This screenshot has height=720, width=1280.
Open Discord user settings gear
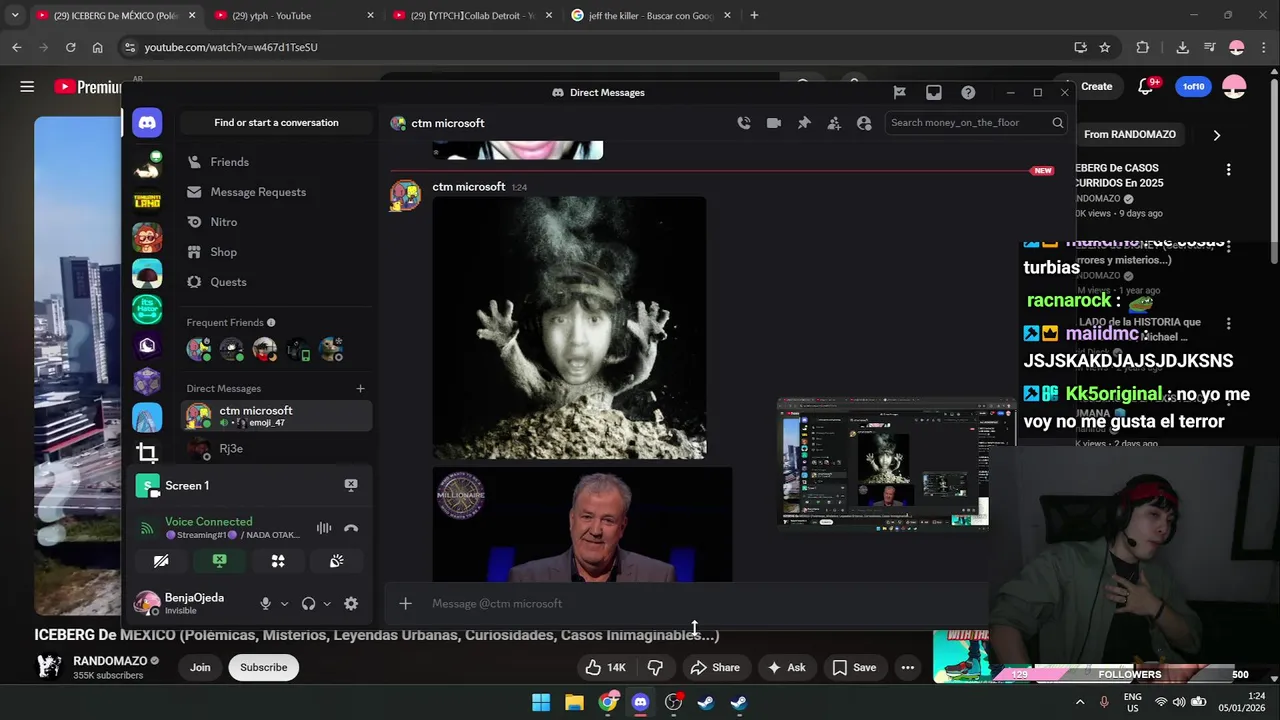tap(351, 603)
